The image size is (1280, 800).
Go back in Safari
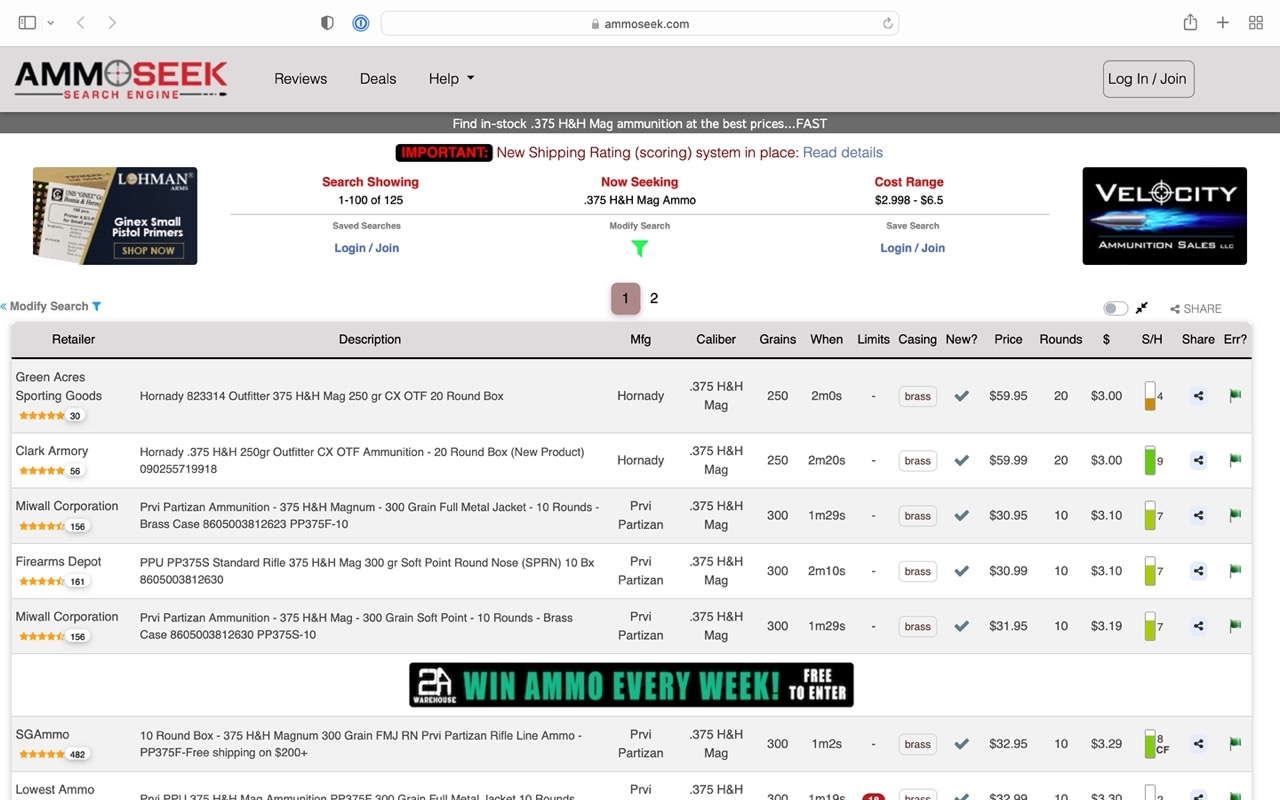(x=81, y=22)
